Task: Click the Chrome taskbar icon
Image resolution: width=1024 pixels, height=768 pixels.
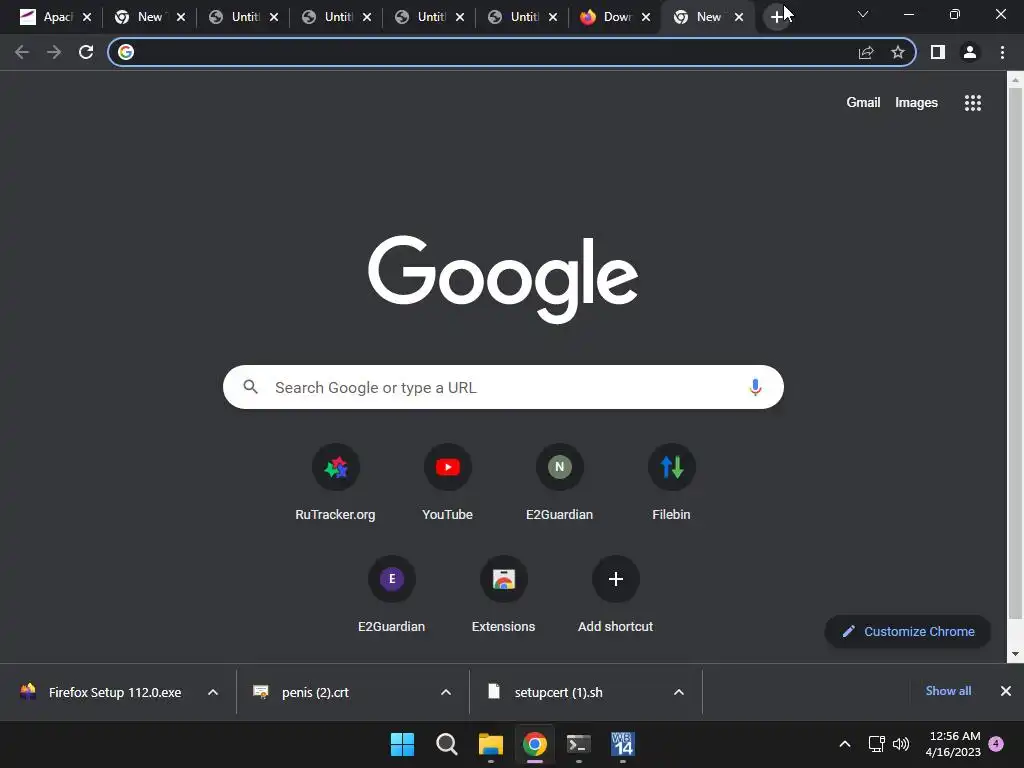Action: click(535, 744)
